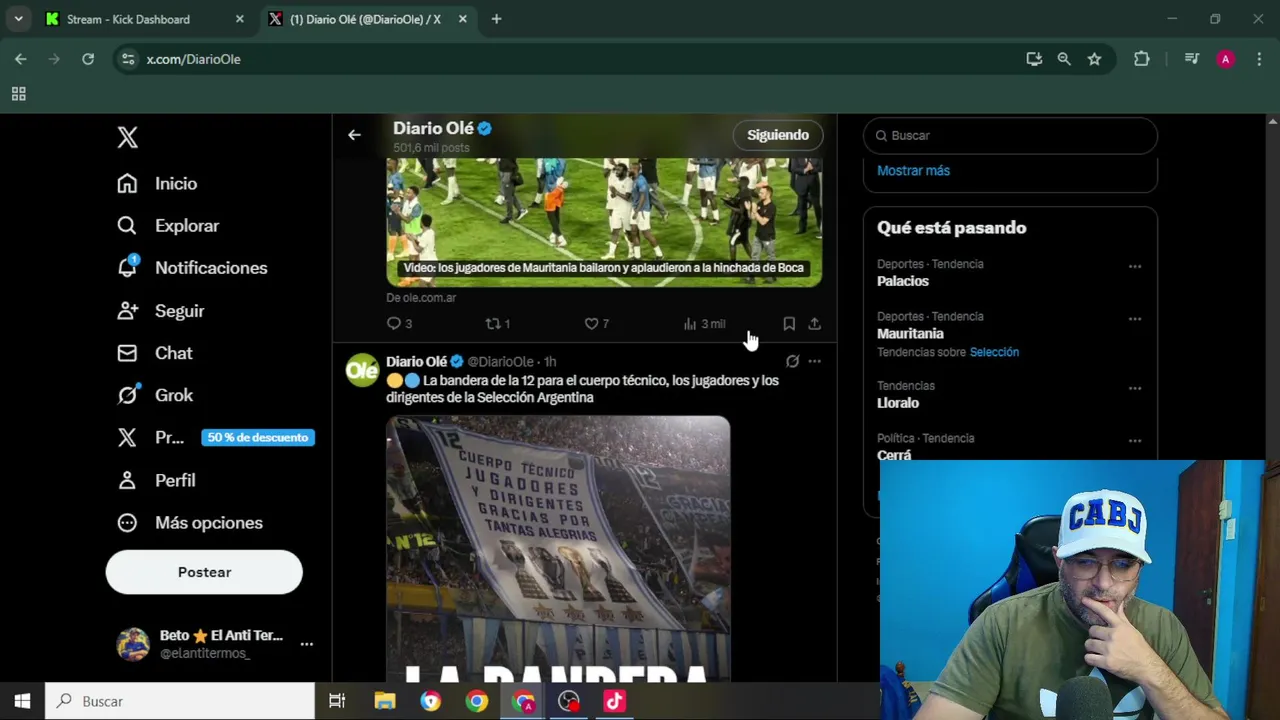Image resolution: width=1280 pixels, height=720 pixels.
Task: Open Windows Start menu
Action: click(x=22, y=701)
